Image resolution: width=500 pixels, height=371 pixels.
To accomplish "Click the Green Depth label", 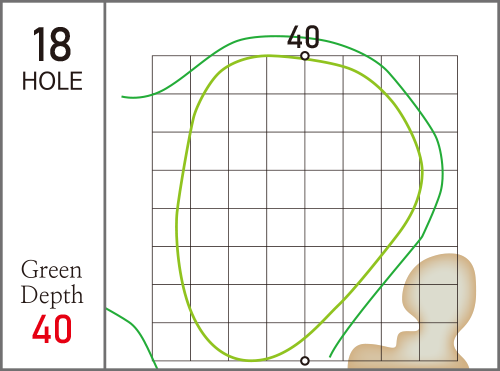I will click(x=52, y=282).
